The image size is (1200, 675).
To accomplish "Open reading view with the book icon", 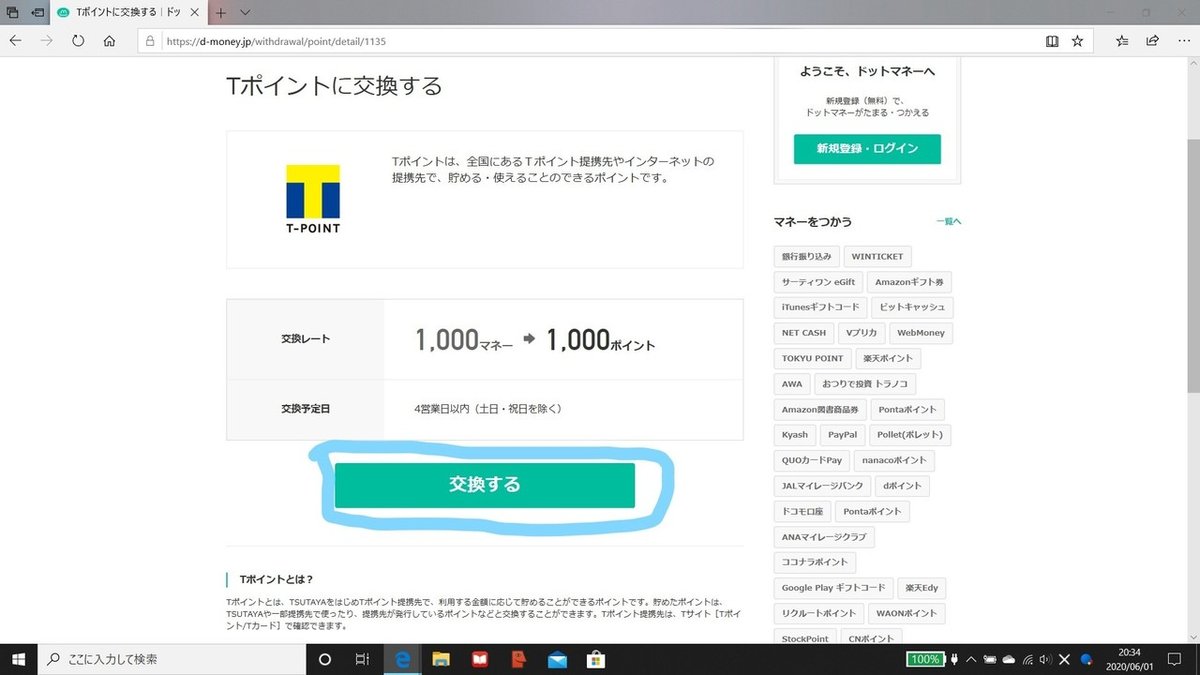I will pyautogui.click(x=1051, y=41).
